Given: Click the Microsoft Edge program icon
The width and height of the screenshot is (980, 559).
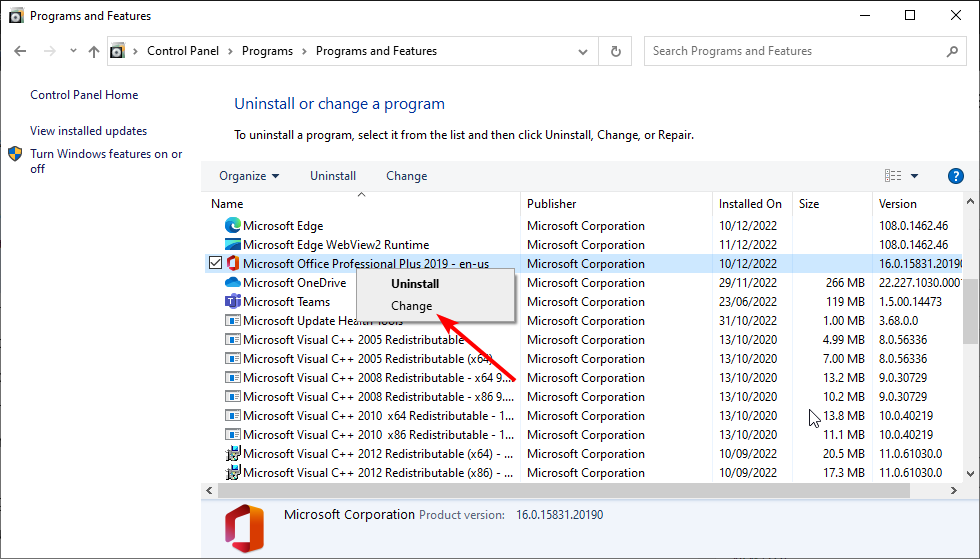Looking at the screenshot, I should [233, 226].
